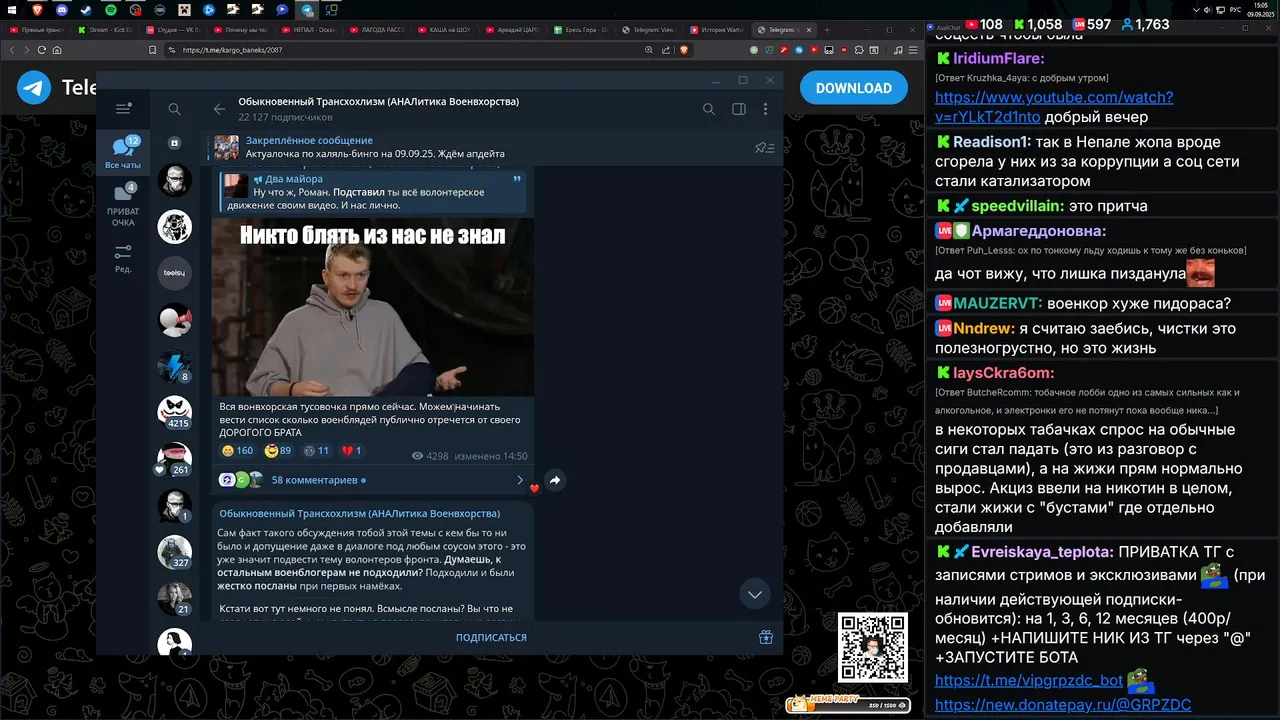Click the bookmark icon left of URL
This screenshot has width=1280, height=720.
point(152,50)
